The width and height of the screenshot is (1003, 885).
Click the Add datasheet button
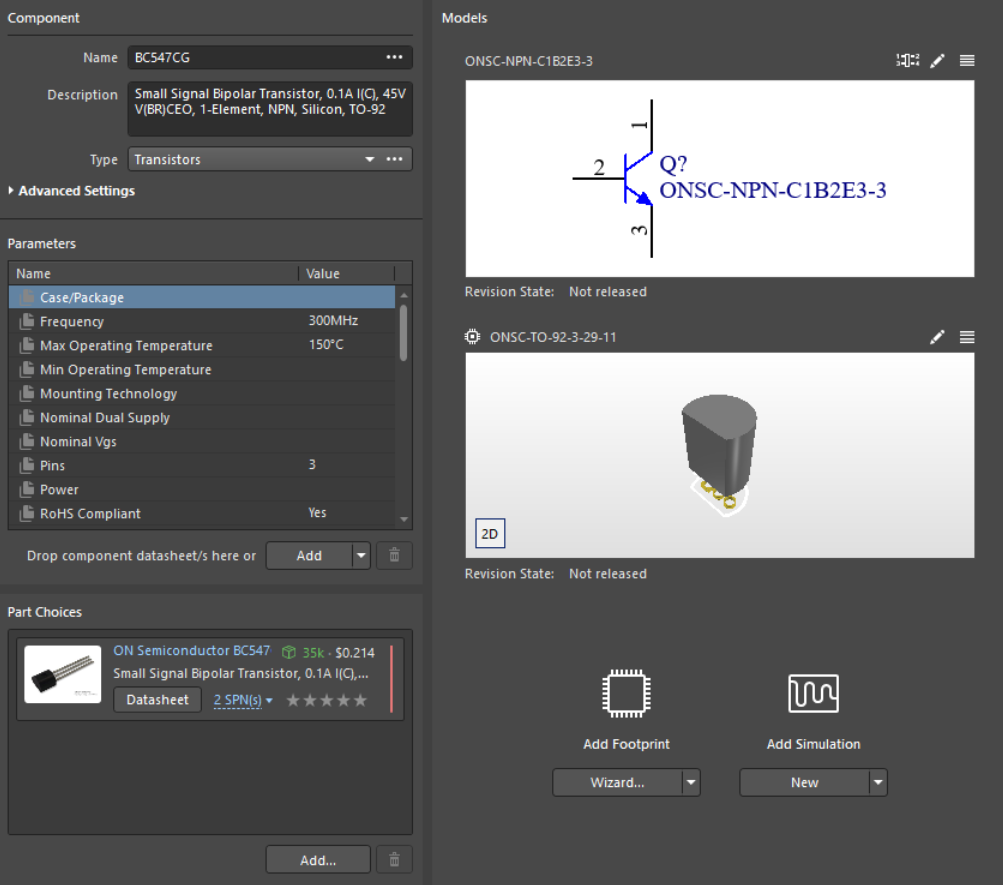pos(309,556)
